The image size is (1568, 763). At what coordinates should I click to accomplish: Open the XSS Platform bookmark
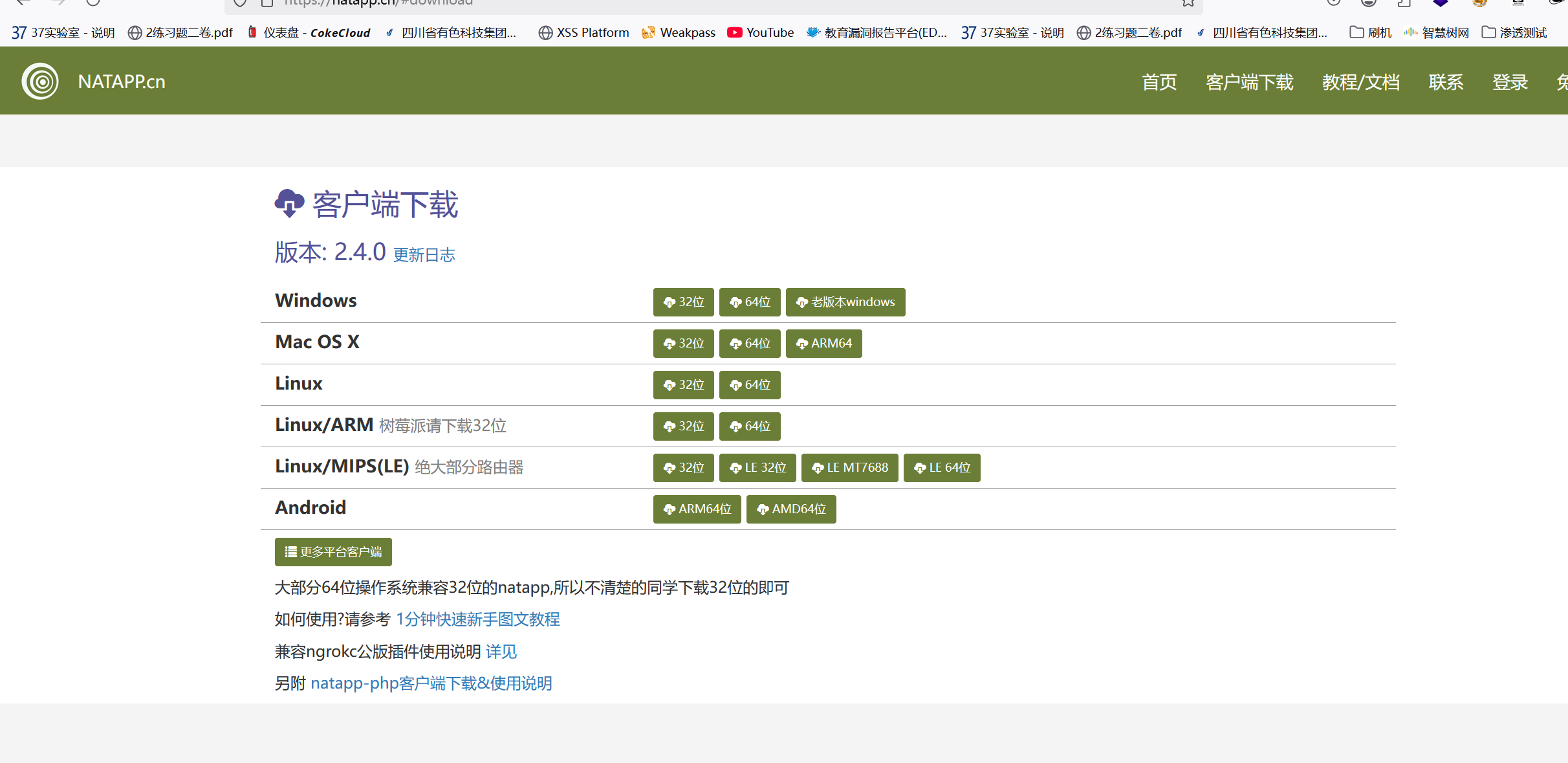coord(583,32)
